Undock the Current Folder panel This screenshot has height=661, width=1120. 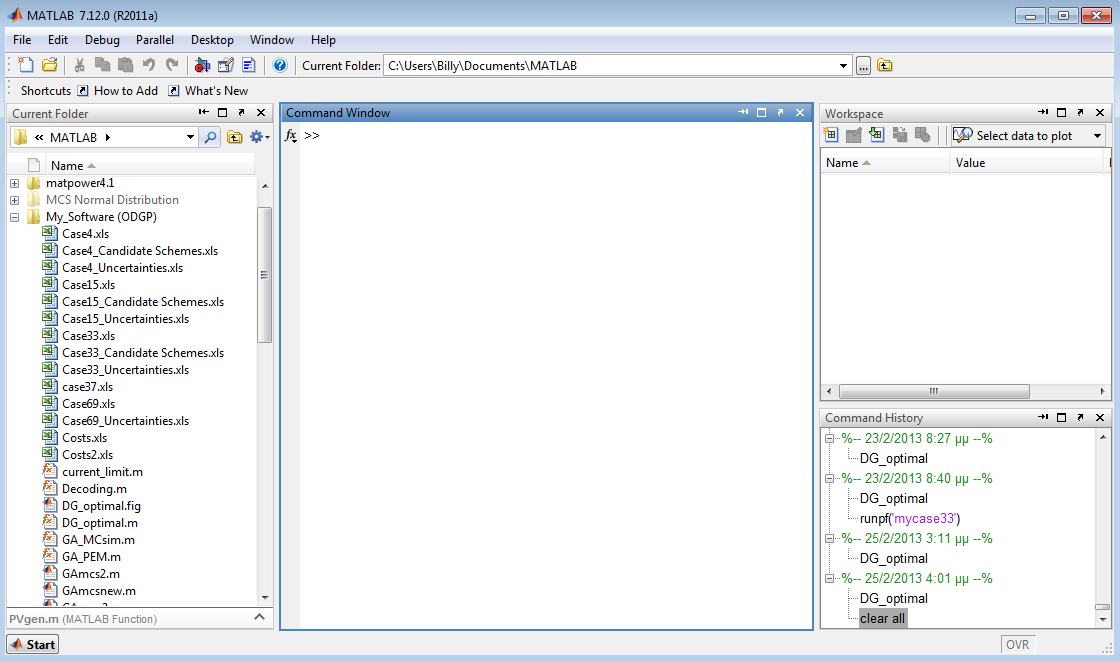pos(241,113)
